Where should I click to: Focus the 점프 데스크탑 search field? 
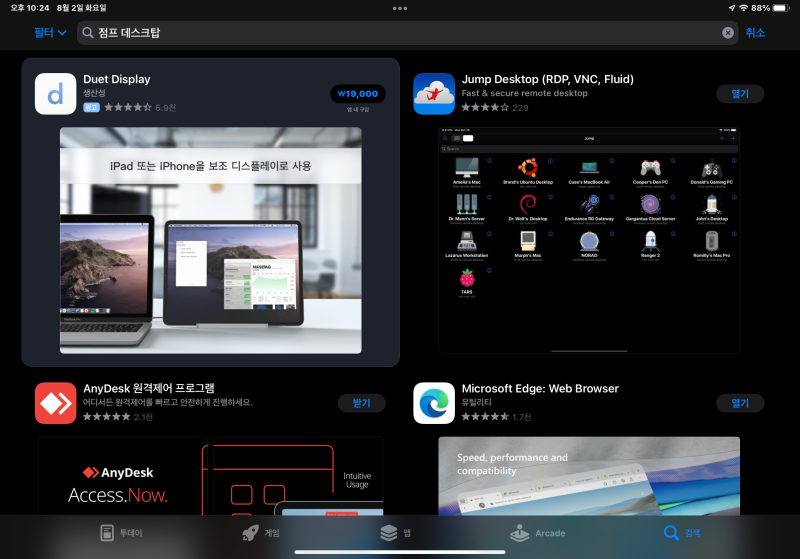407,33
